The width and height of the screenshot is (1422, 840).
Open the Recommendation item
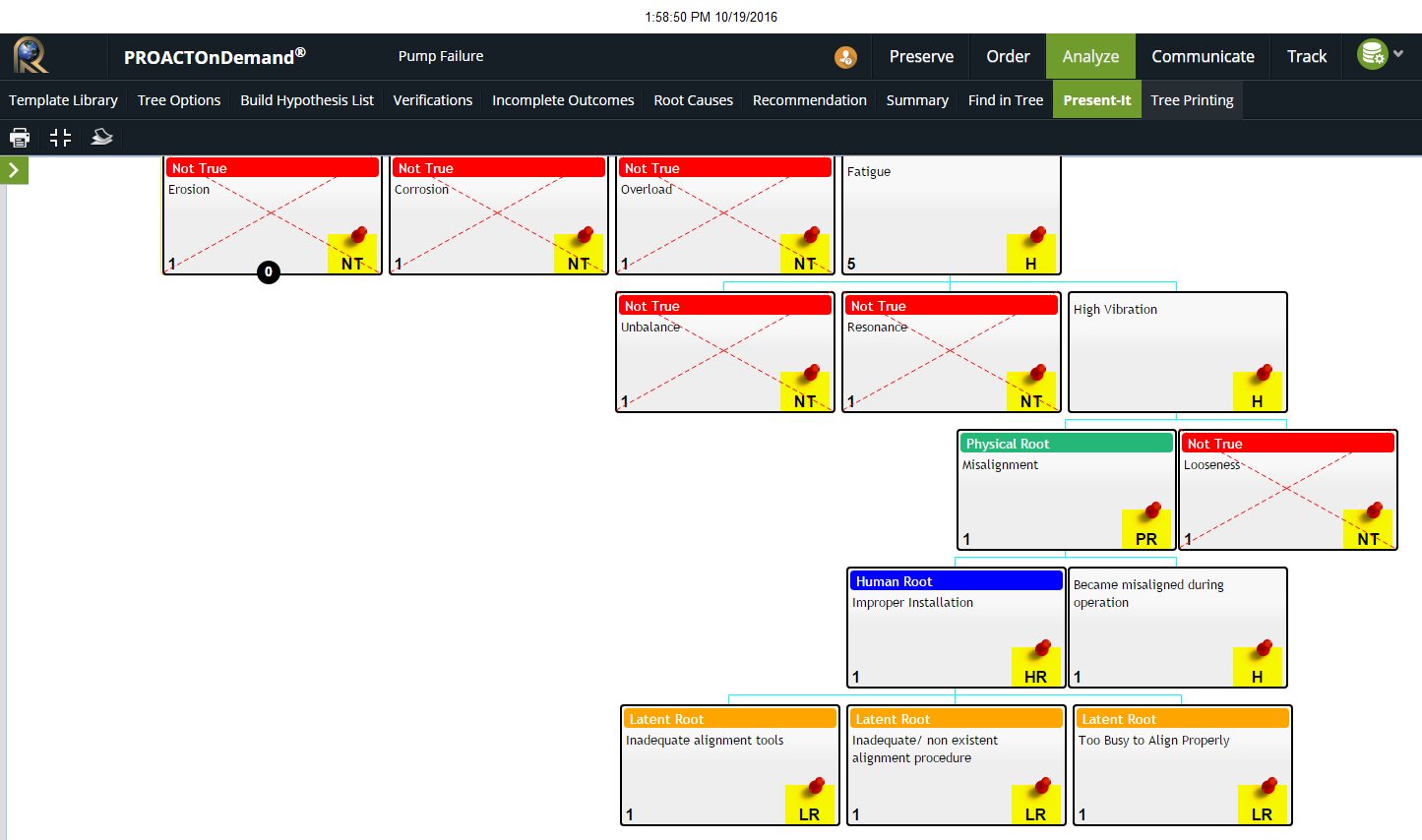tap(810, 100)
